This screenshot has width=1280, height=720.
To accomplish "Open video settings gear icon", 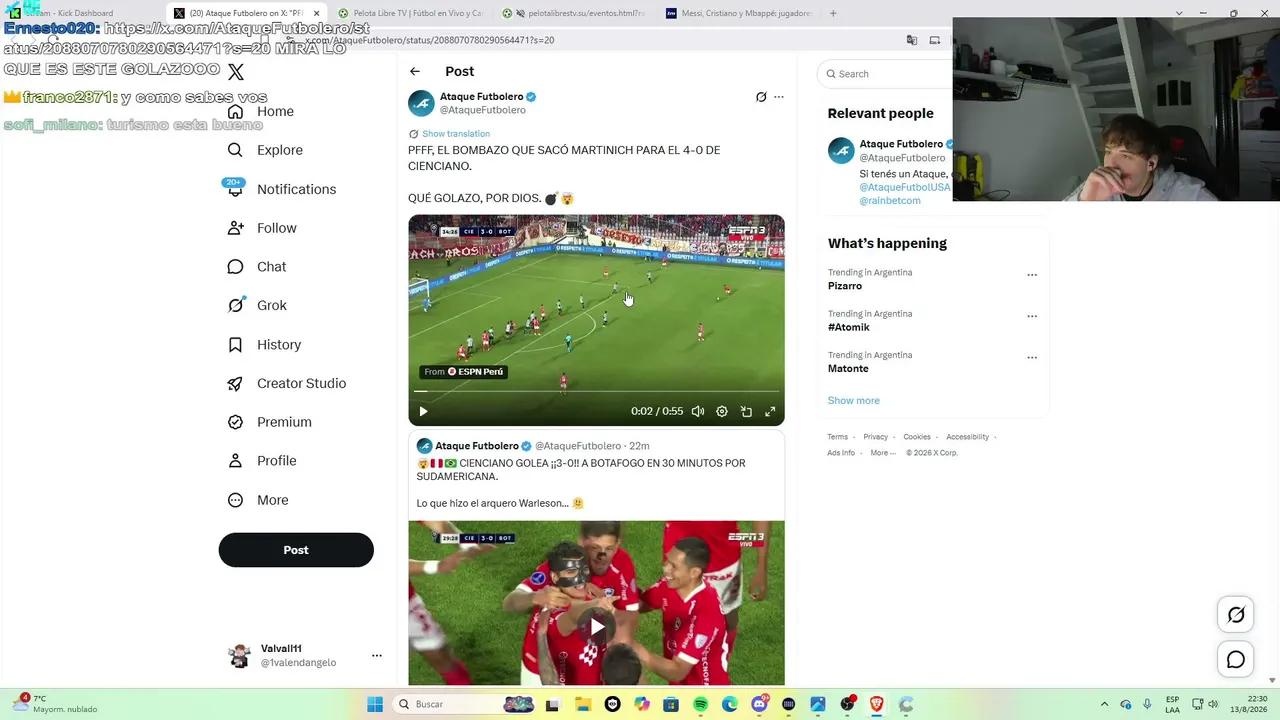I will [722, 411].
